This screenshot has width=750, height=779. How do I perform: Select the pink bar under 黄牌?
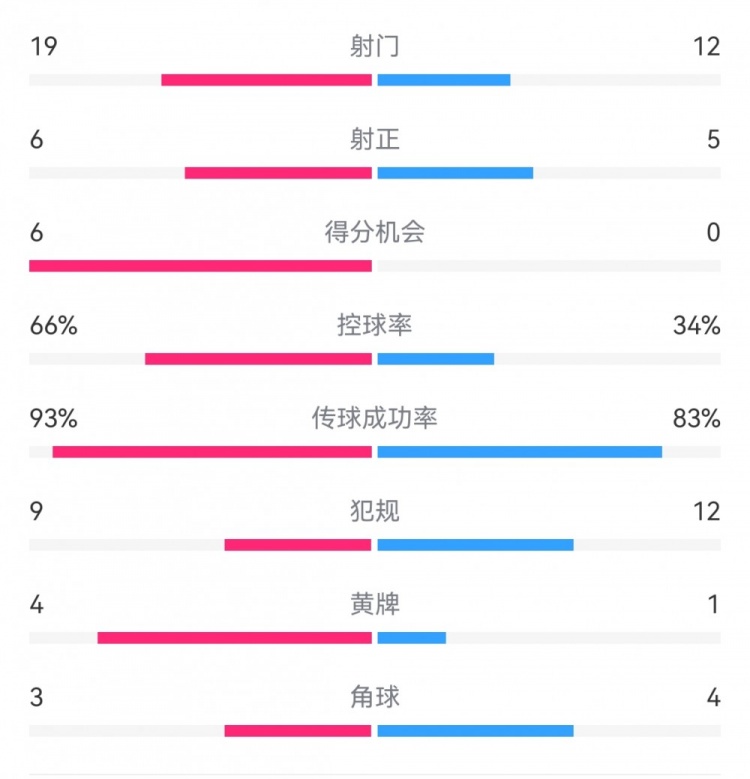tap(235, 638)
